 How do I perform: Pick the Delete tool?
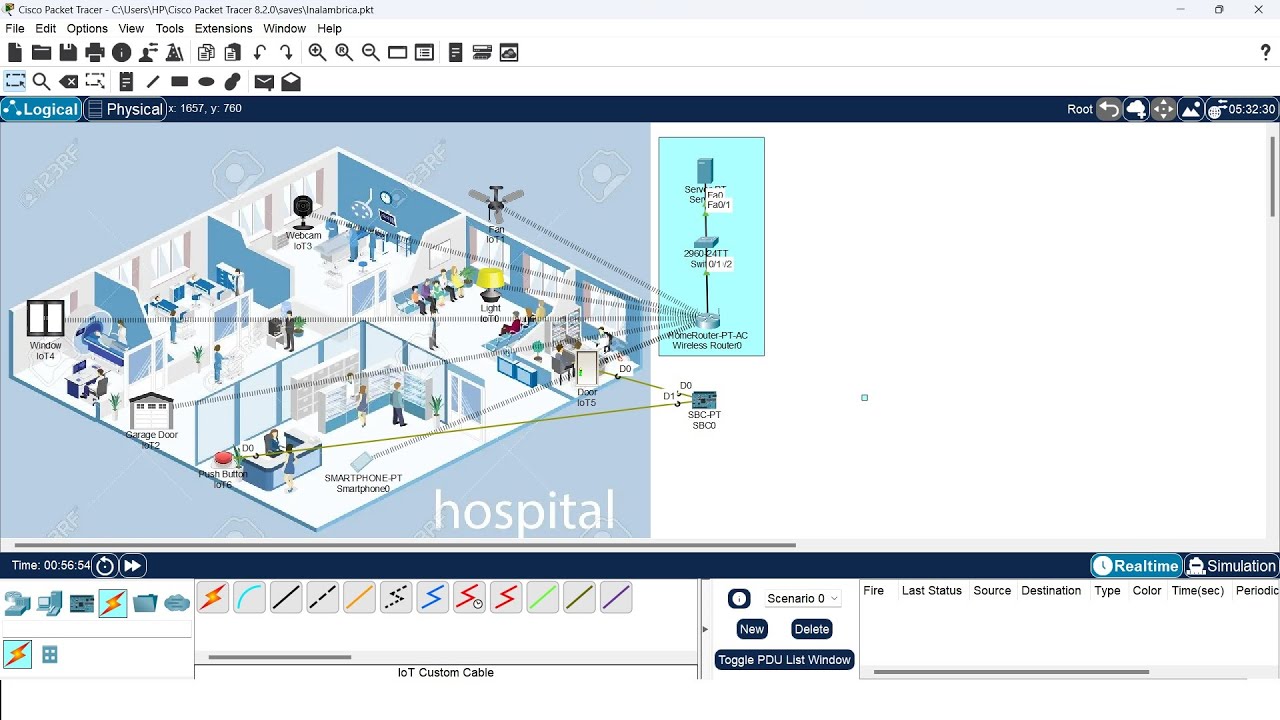point(69,82)
